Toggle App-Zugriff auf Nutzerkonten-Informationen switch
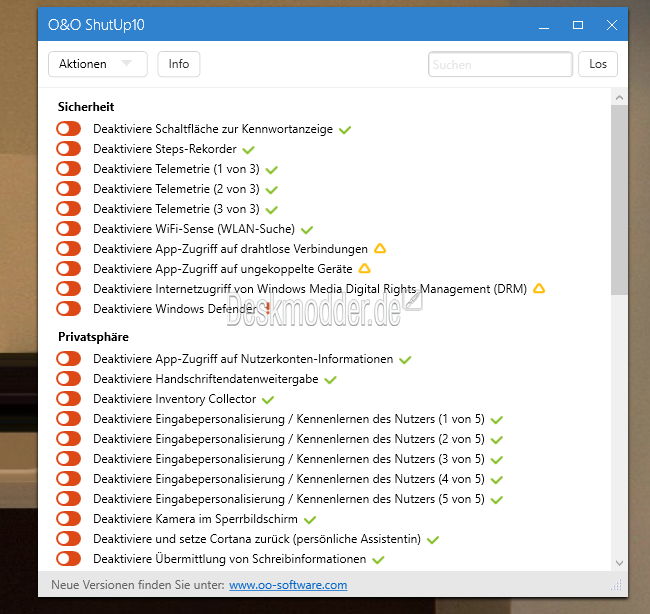 69,359
